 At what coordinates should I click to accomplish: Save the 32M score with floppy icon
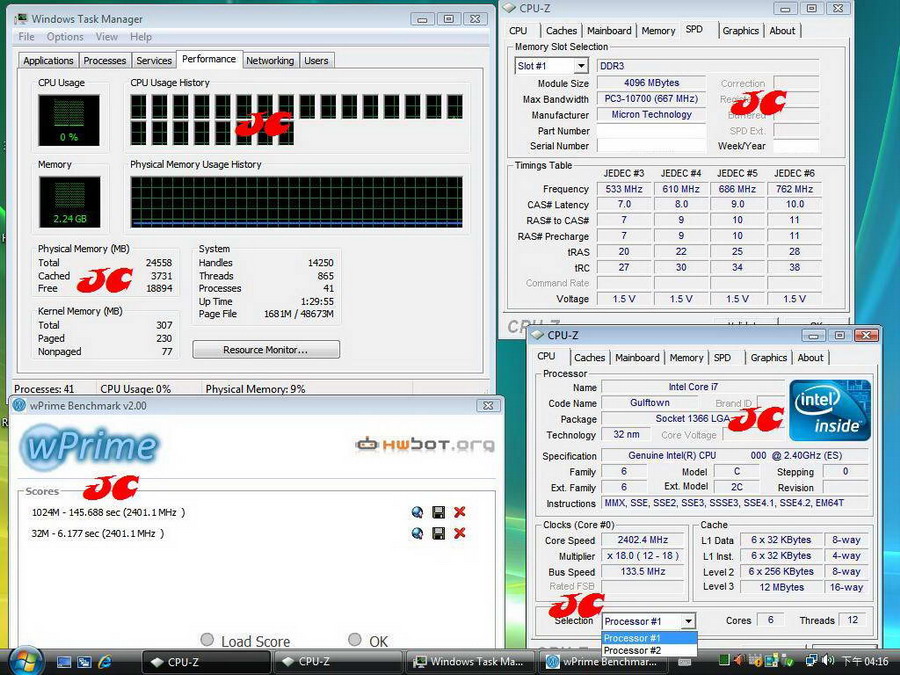(439, 533)
